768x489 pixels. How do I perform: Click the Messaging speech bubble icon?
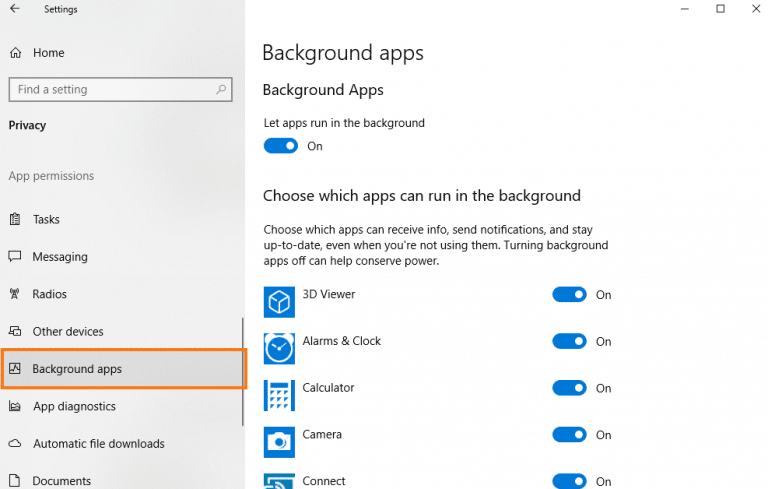pos(15,256)
